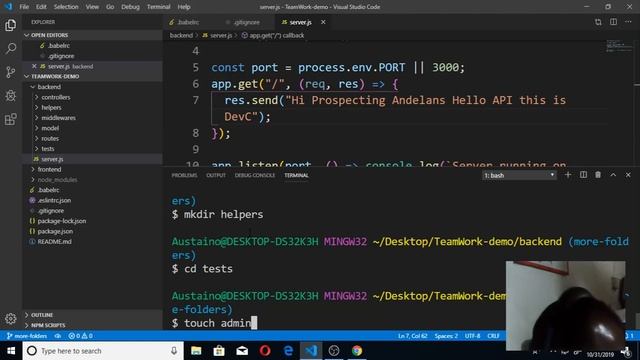Expand the node_modules folder

[57, 180]
